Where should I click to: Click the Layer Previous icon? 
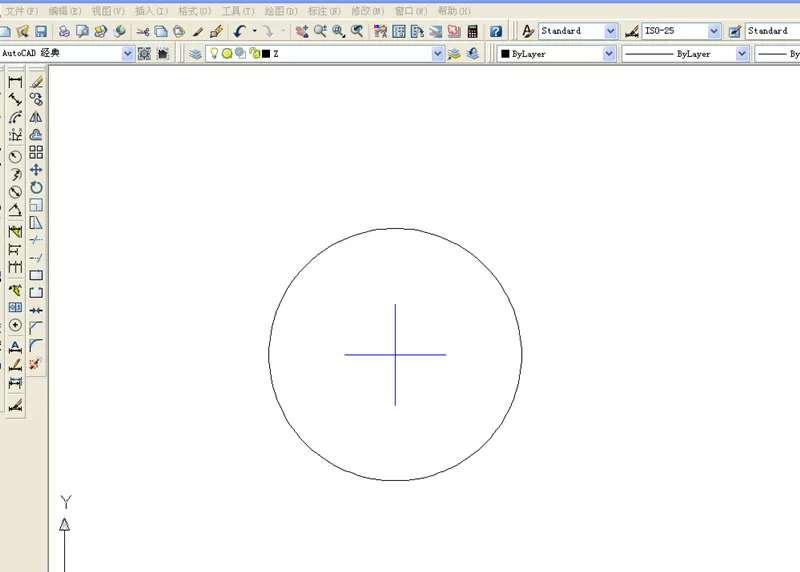(472, 54)
